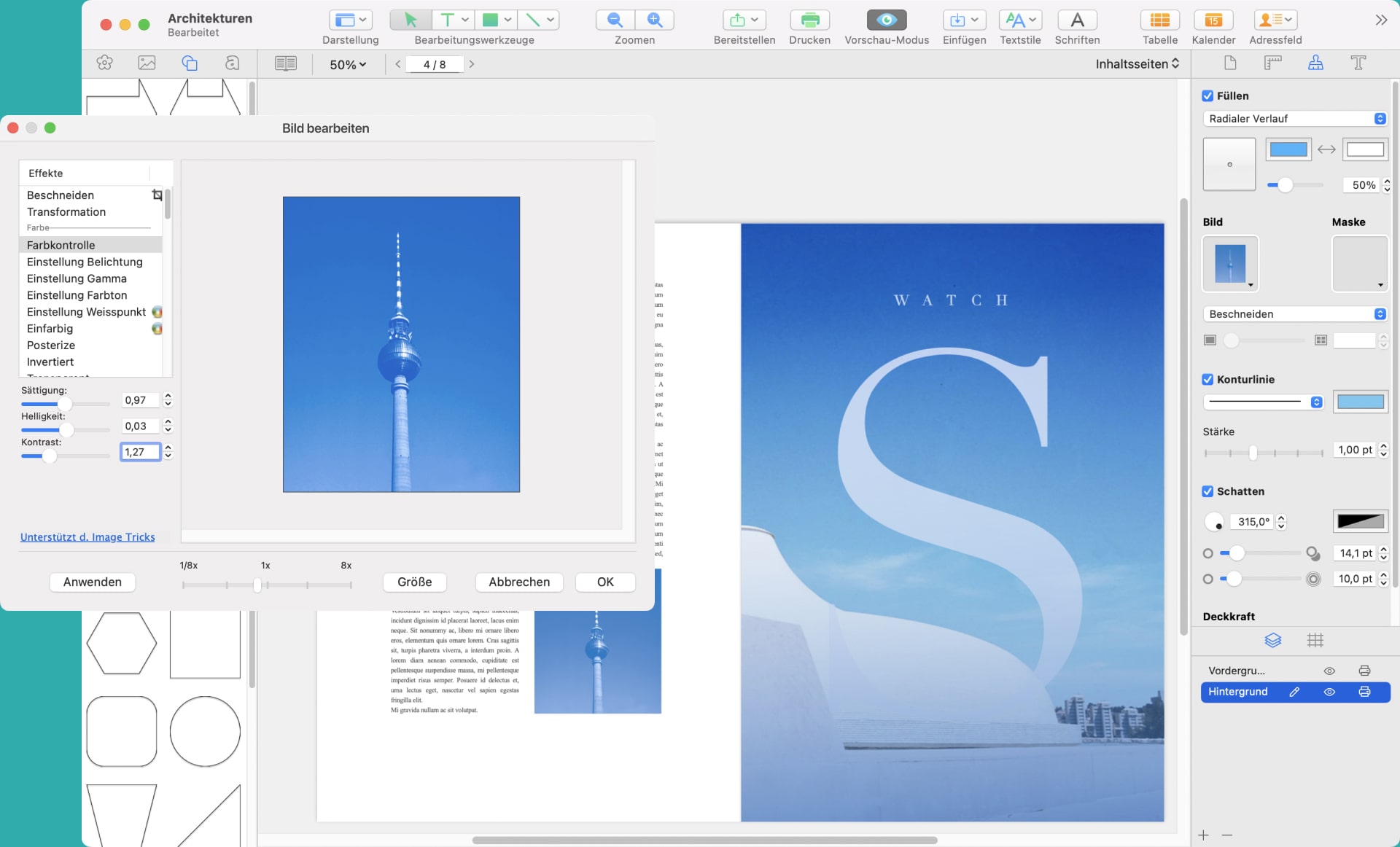The height and width of the screenshot is (847, 1400).
Task: Toggle printing of Hintergrund layer
Action: 1364,692
